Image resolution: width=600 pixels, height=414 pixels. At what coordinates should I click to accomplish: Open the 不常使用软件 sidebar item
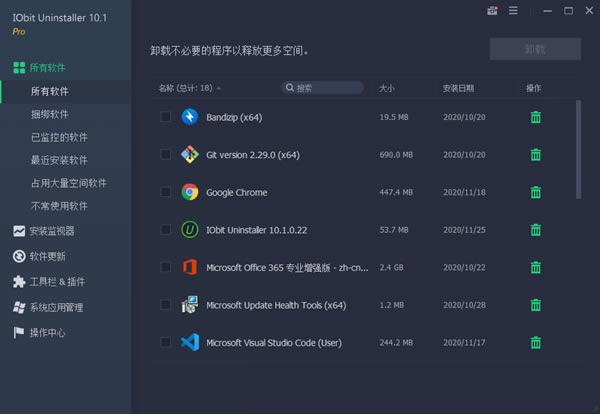coord(59,206)
